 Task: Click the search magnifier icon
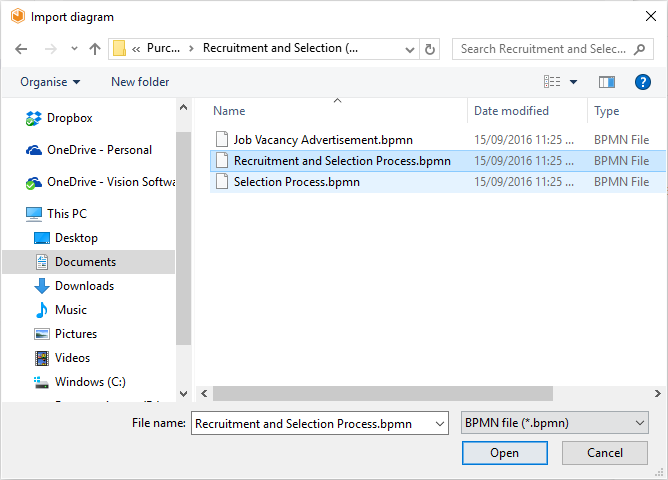[x=641, y=49]
